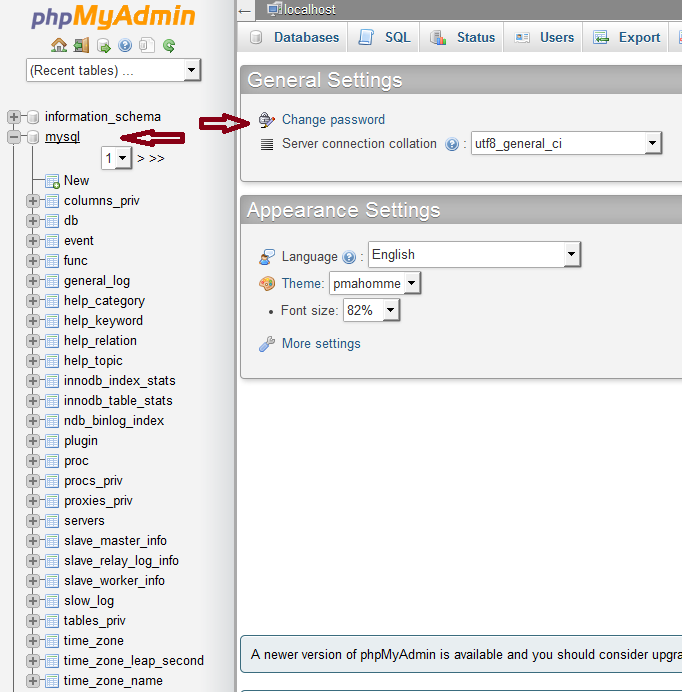Click the Change password link

click(x=333, y=120)
